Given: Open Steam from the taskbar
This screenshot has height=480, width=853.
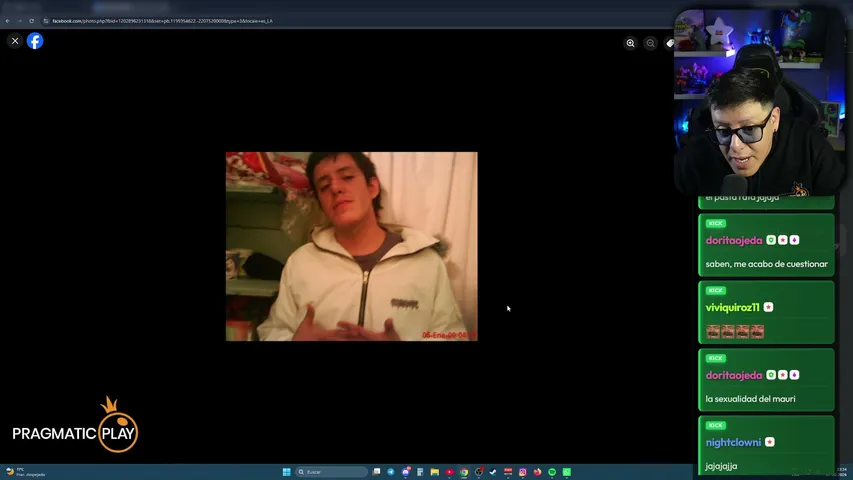Looking at the screenshot, I should tap(493, 472).
